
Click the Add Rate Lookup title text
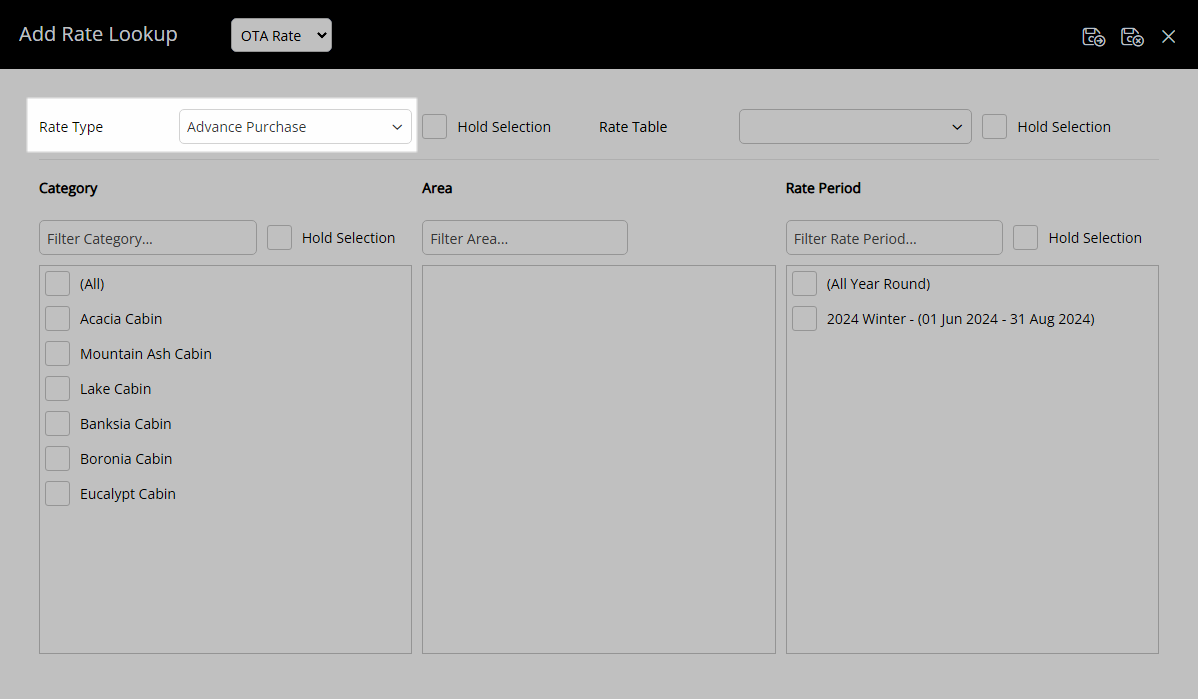98,34
